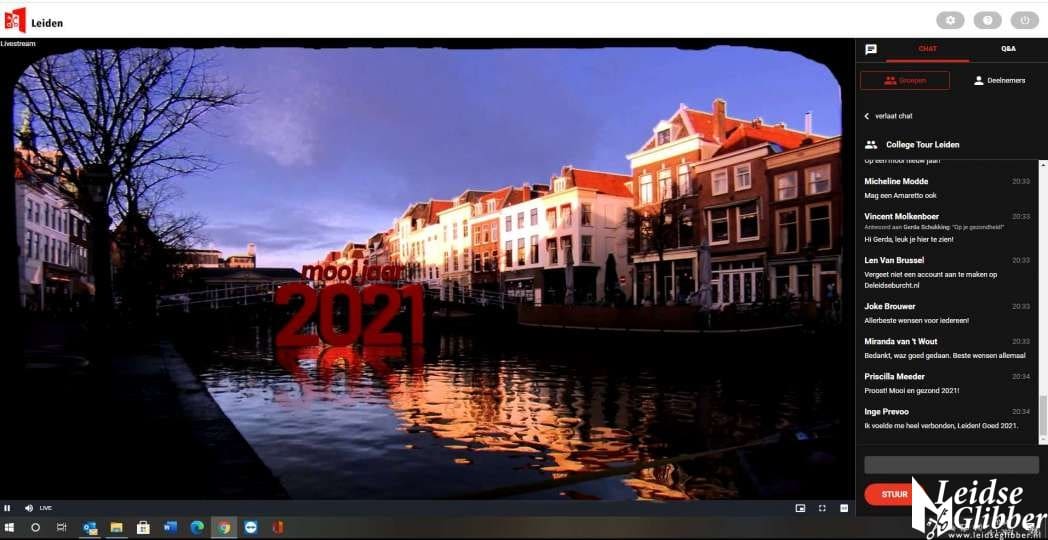Image resolution: width=1048 pixels, height=540 pixels.
Task: Click the power logout icon
Action: (x=1024, y=20)
